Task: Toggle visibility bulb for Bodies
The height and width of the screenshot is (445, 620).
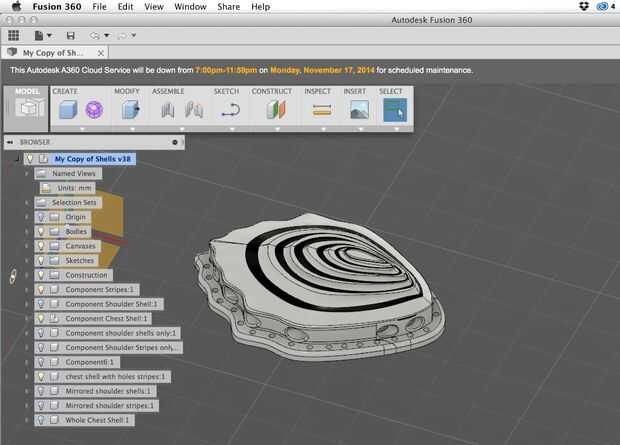Action: tap(41, 231)
